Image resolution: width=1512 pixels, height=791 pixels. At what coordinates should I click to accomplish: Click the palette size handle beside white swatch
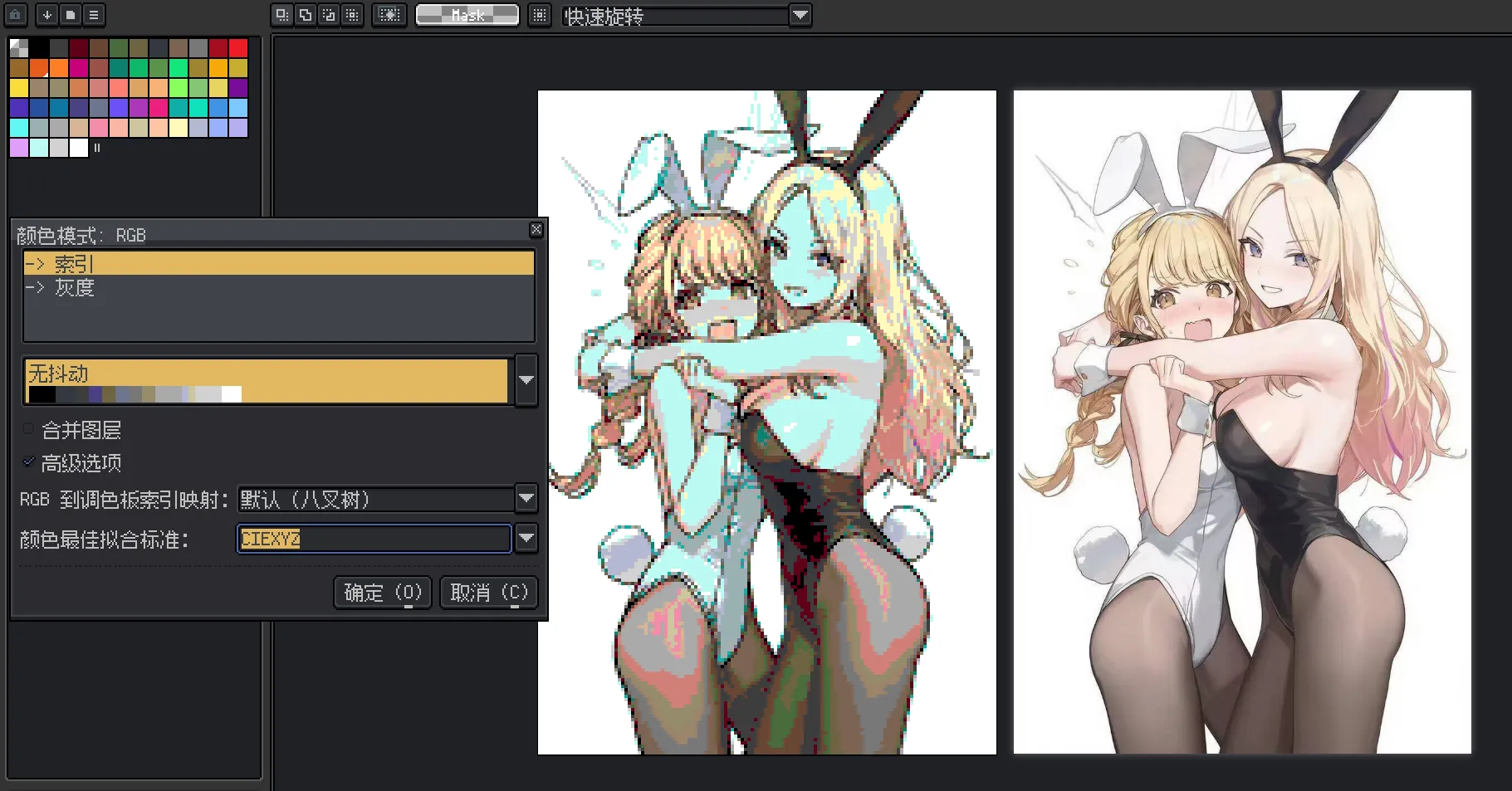[x=97, y=148]
